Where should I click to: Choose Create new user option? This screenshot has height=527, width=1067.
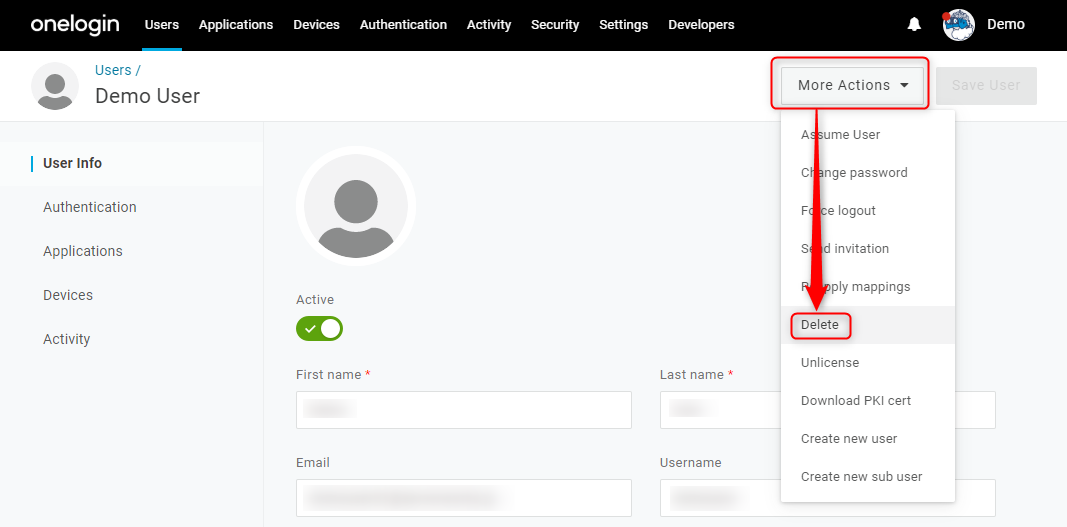[x=868, y=439]
